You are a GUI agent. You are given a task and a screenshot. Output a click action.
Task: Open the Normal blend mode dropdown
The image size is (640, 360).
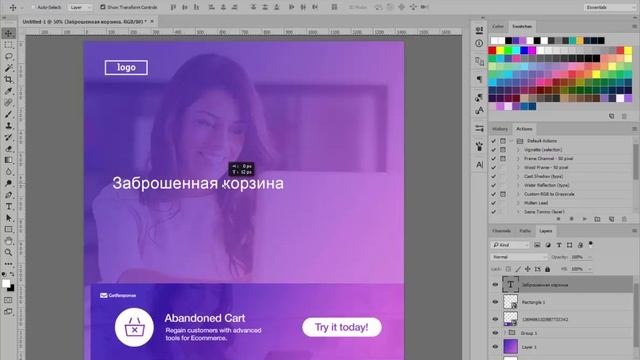519,257
